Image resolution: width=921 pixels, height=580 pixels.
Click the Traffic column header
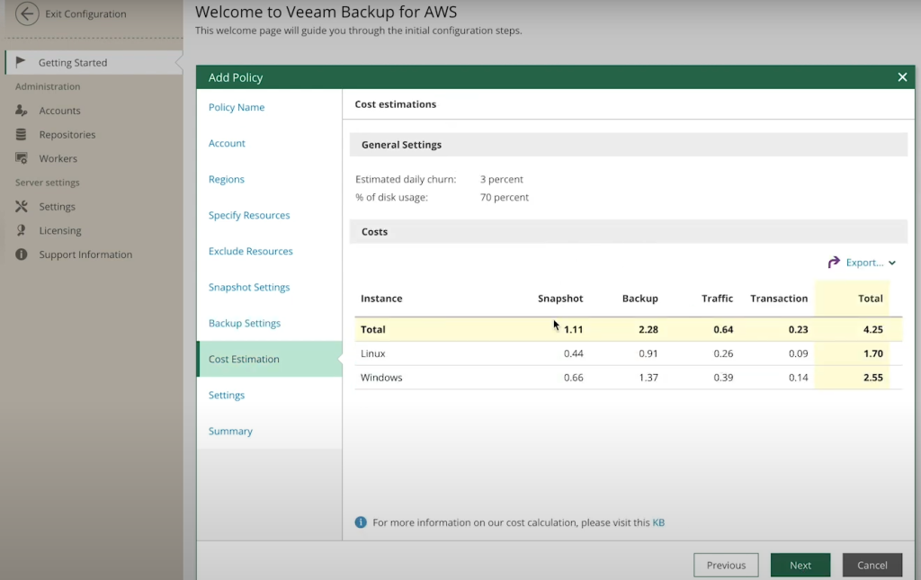click(x=717, y=299)
